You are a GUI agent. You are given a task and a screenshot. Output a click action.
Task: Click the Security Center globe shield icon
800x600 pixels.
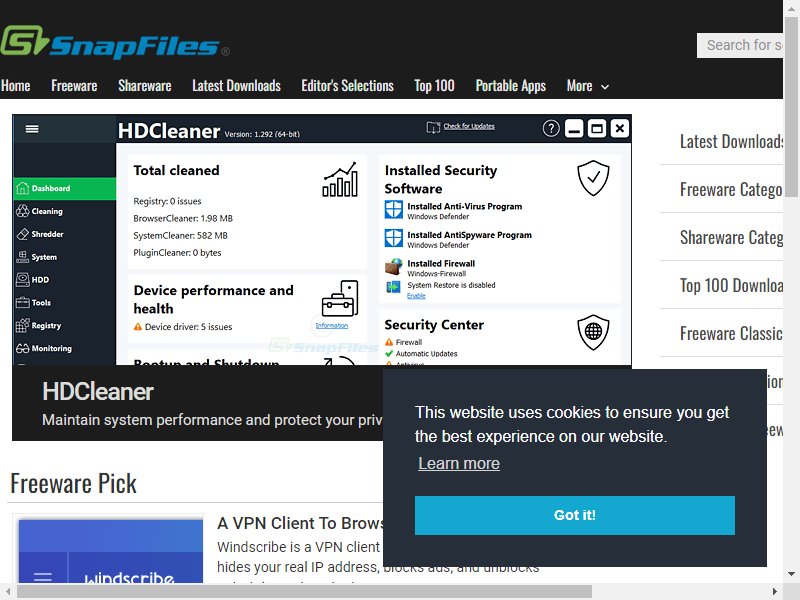tap(593, 332)
